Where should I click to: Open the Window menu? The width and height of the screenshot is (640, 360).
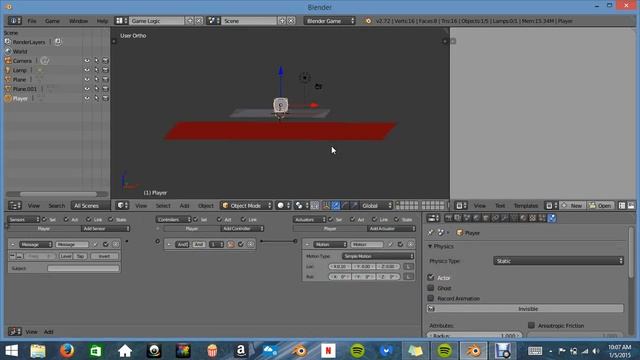(x=78, y=21)
